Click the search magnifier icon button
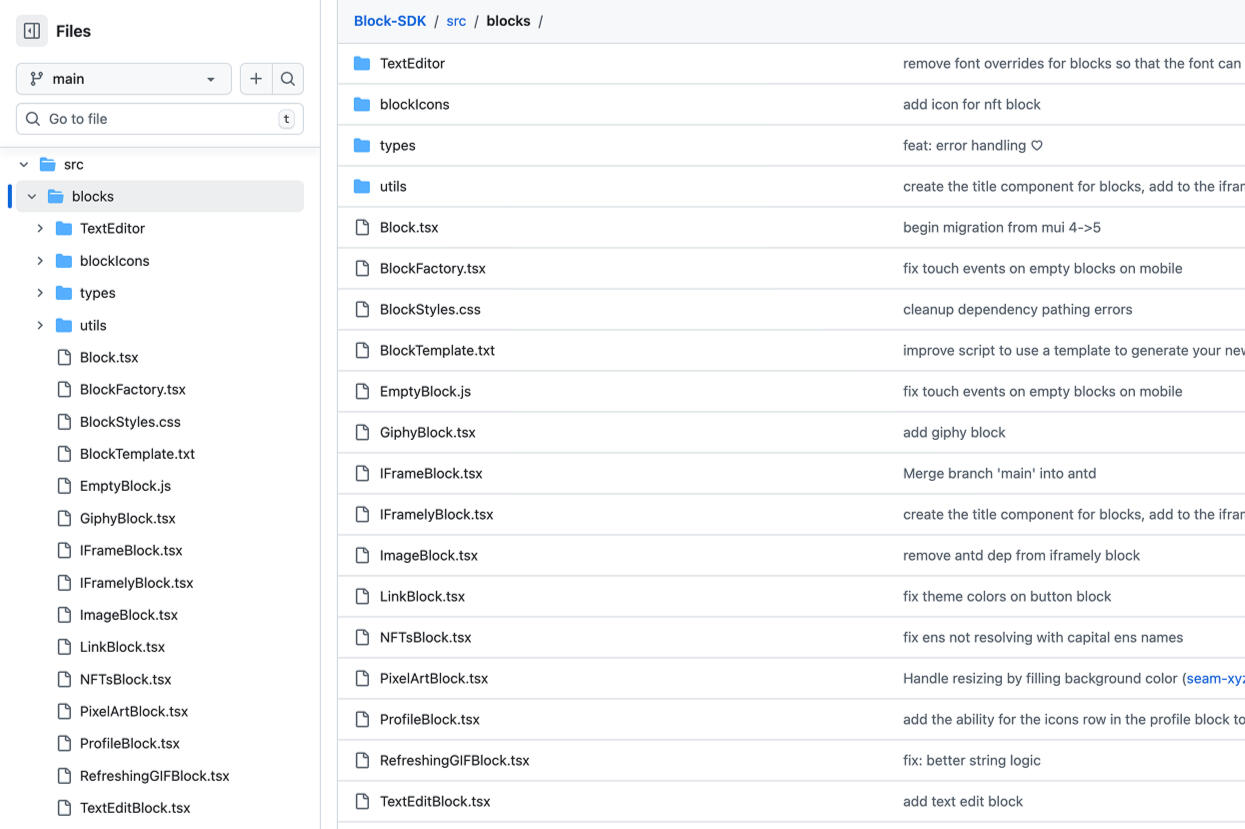Image resolution: width=1245 pixels, height=829 pixels. [288, 79]
